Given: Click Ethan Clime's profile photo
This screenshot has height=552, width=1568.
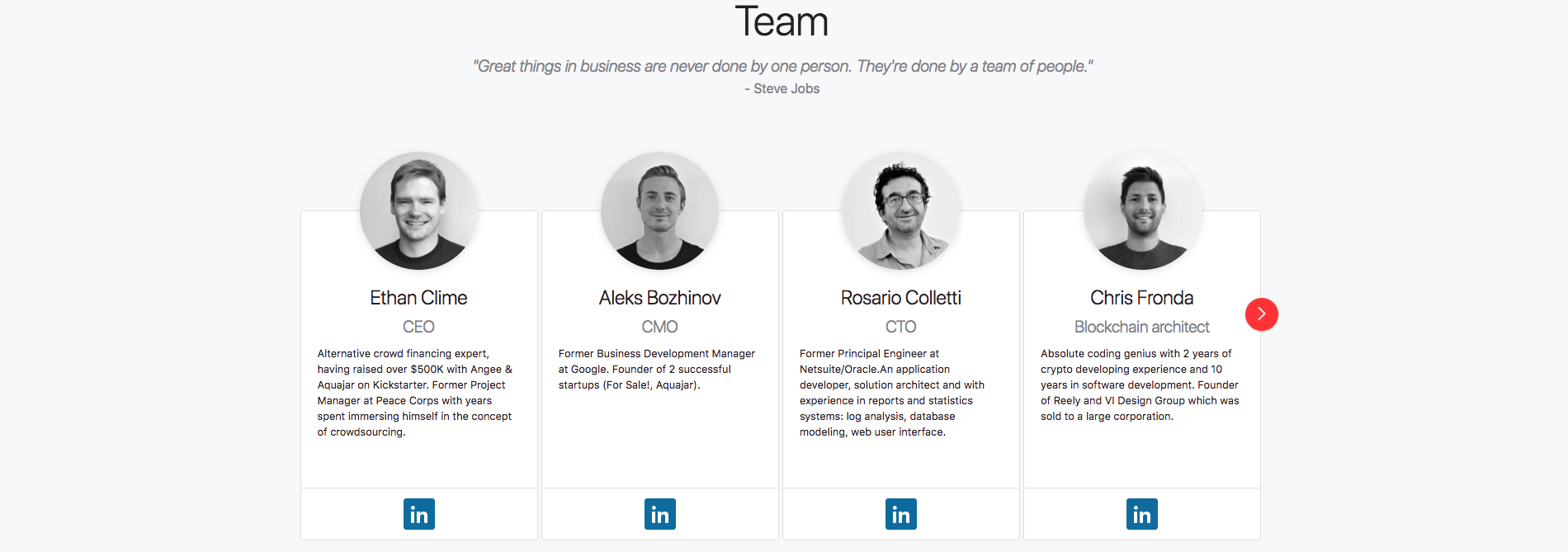Looking at the screenshot, I should pos(418,210).
